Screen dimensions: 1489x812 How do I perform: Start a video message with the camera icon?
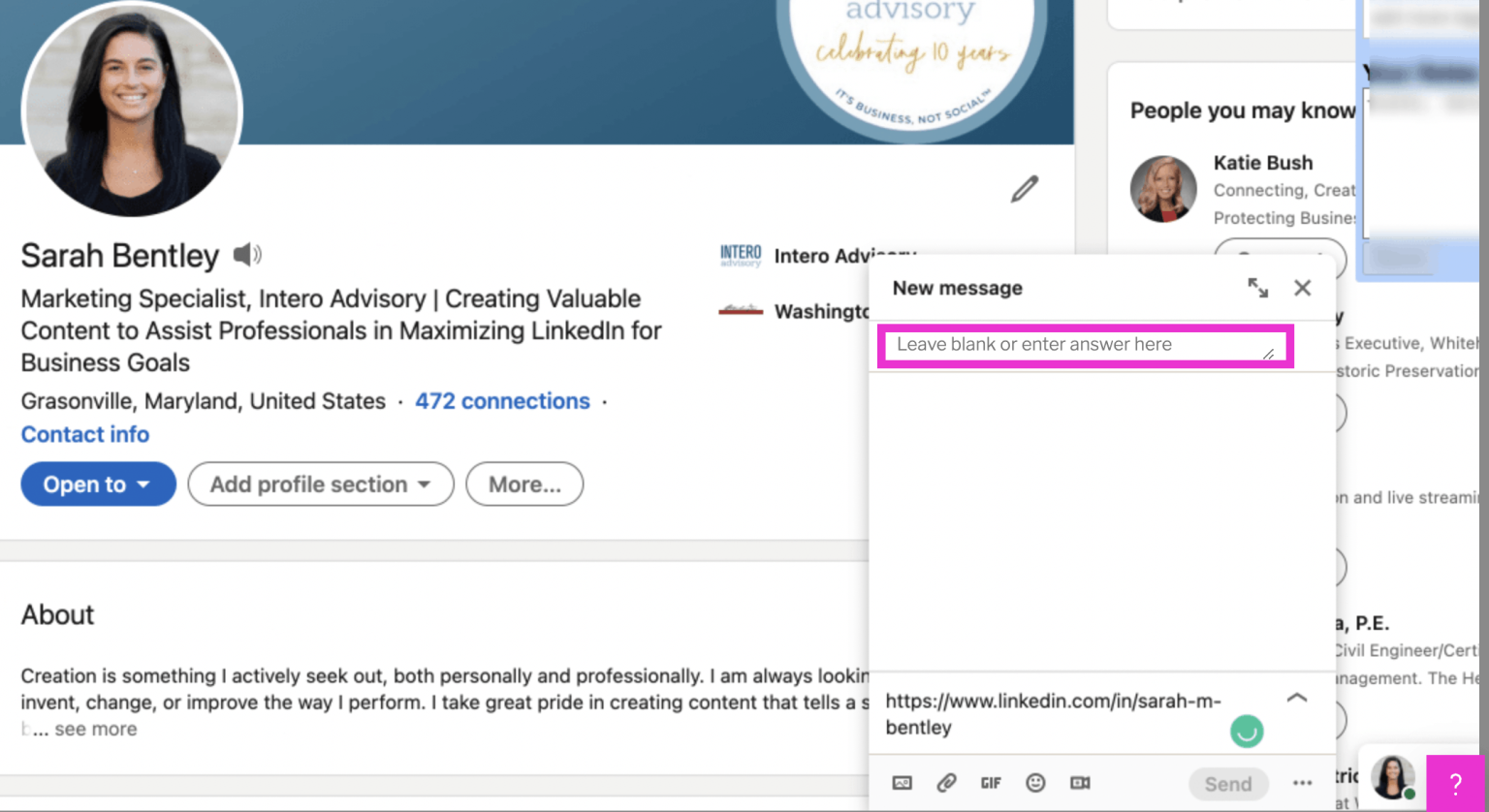click(1081, 783)
